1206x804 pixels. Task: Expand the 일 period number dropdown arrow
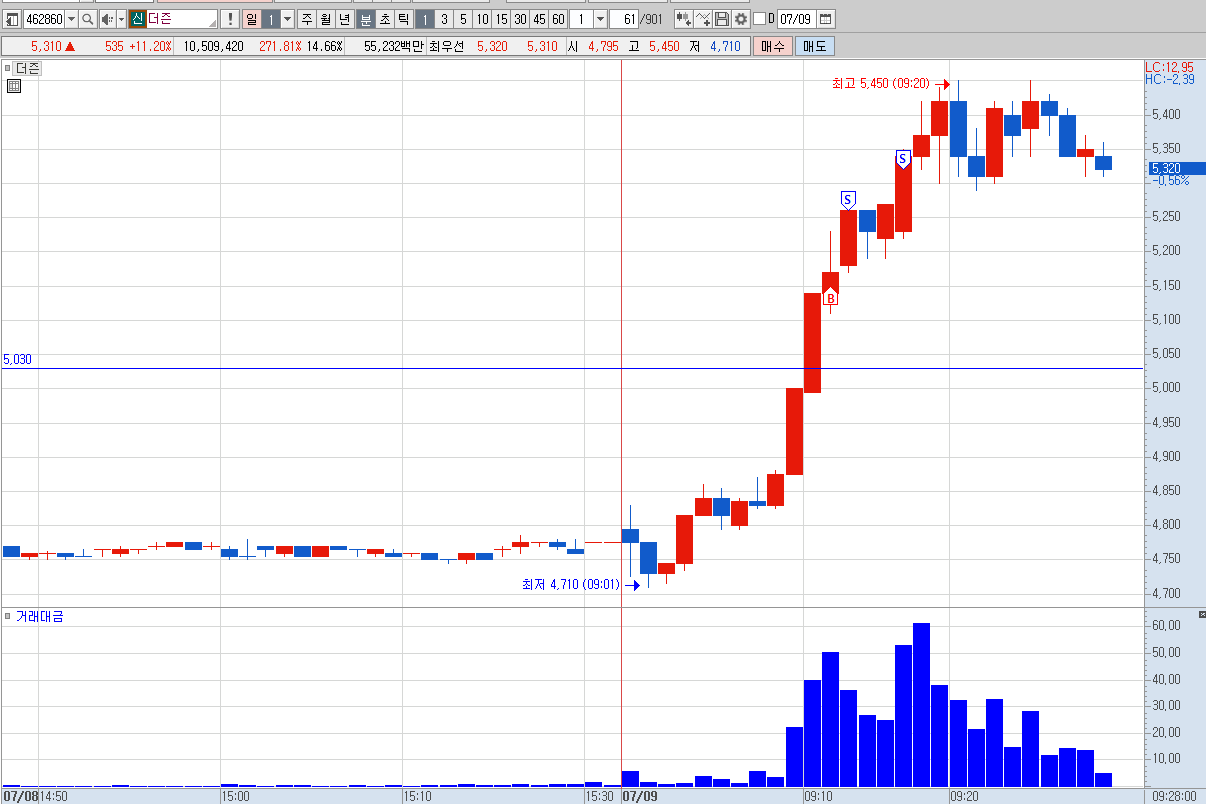coord(288,19)
